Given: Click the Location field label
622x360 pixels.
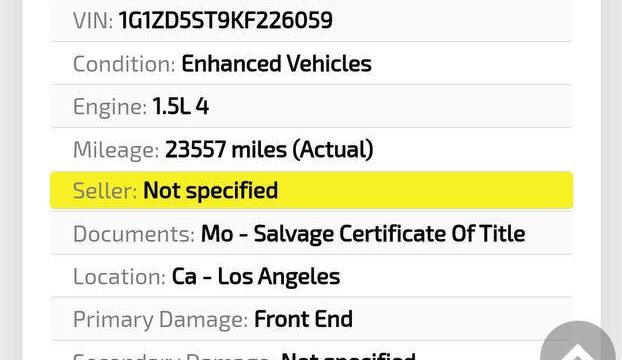Looking at the screenshot, I should click(x=119, y=276).
